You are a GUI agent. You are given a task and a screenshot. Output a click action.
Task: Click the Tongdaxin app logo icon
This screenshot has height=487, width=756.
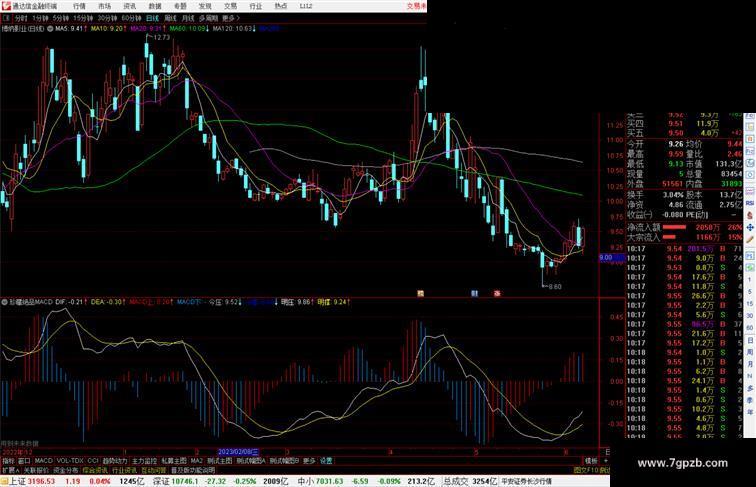[6, 6]
